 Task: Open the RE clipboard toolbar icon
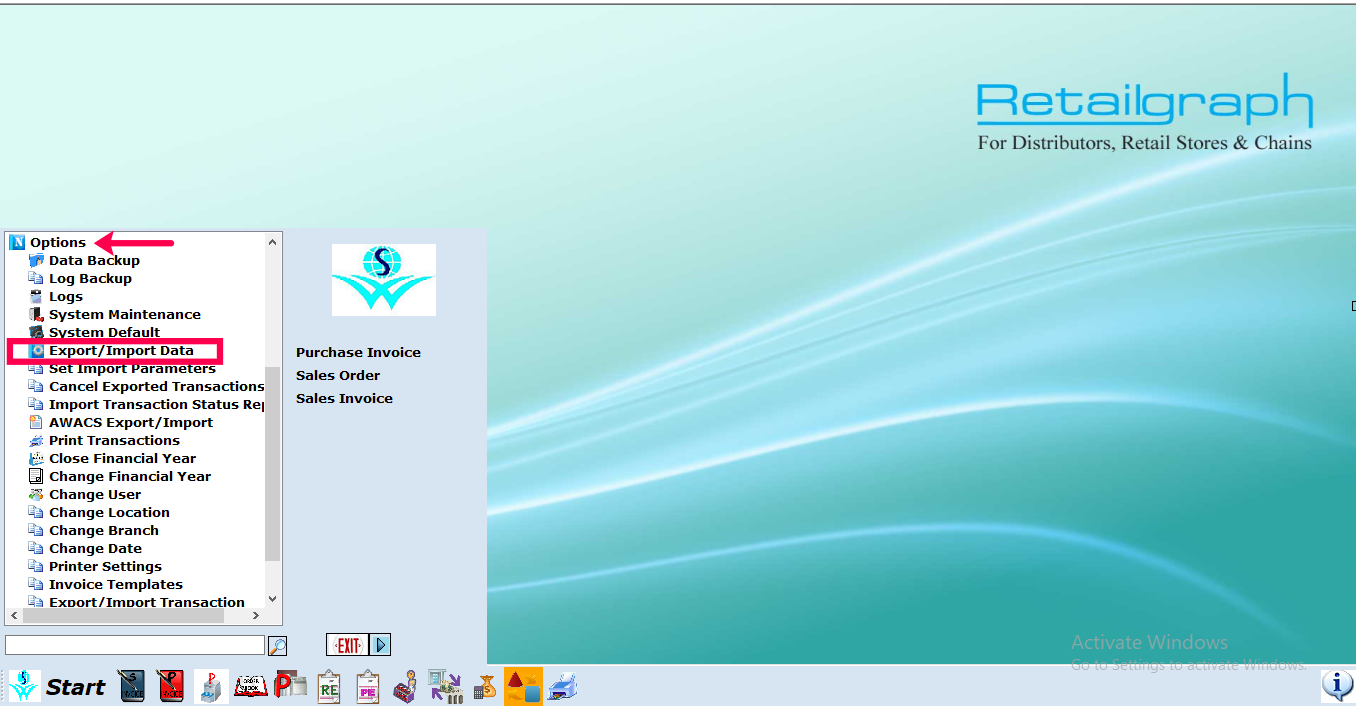tap(329, 686)
